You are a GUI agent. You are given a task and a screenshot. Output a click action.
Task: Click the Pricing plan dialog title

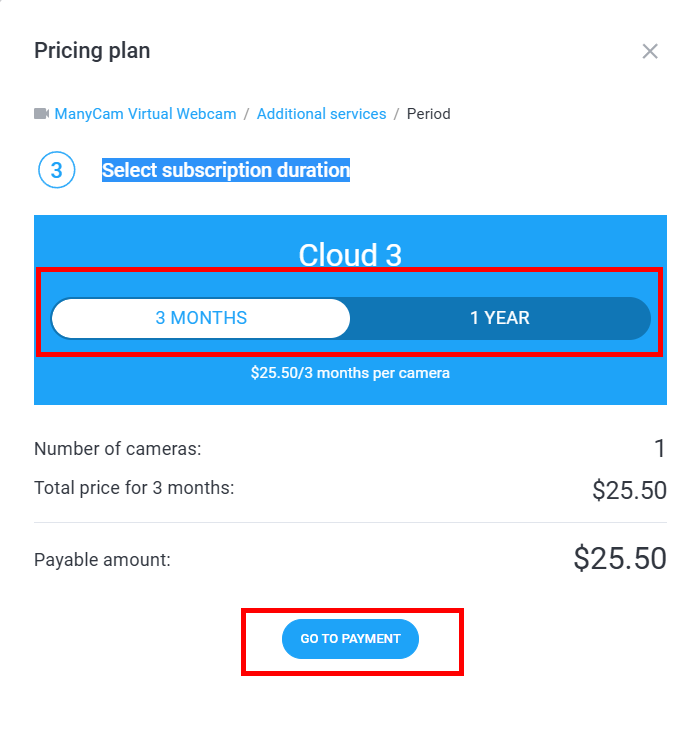click(x=92, y=50)
